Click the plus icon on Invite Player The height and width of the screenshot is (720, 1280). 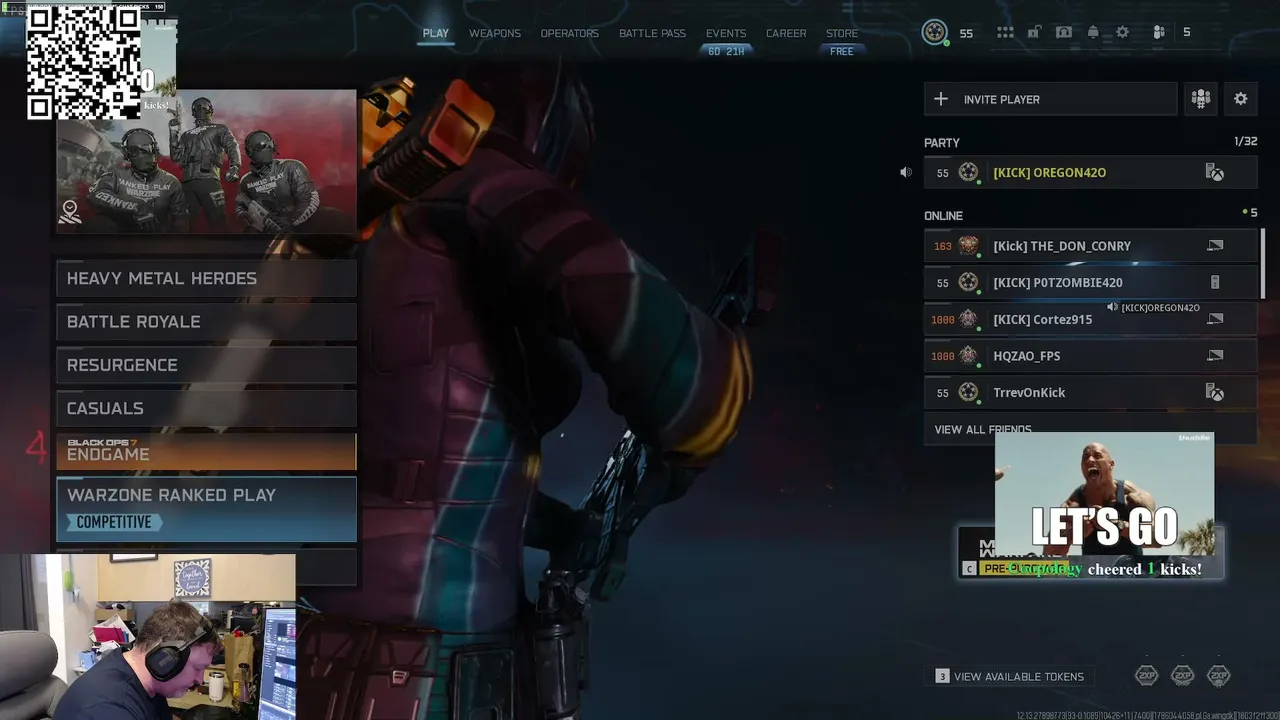(x=941, y=99)
